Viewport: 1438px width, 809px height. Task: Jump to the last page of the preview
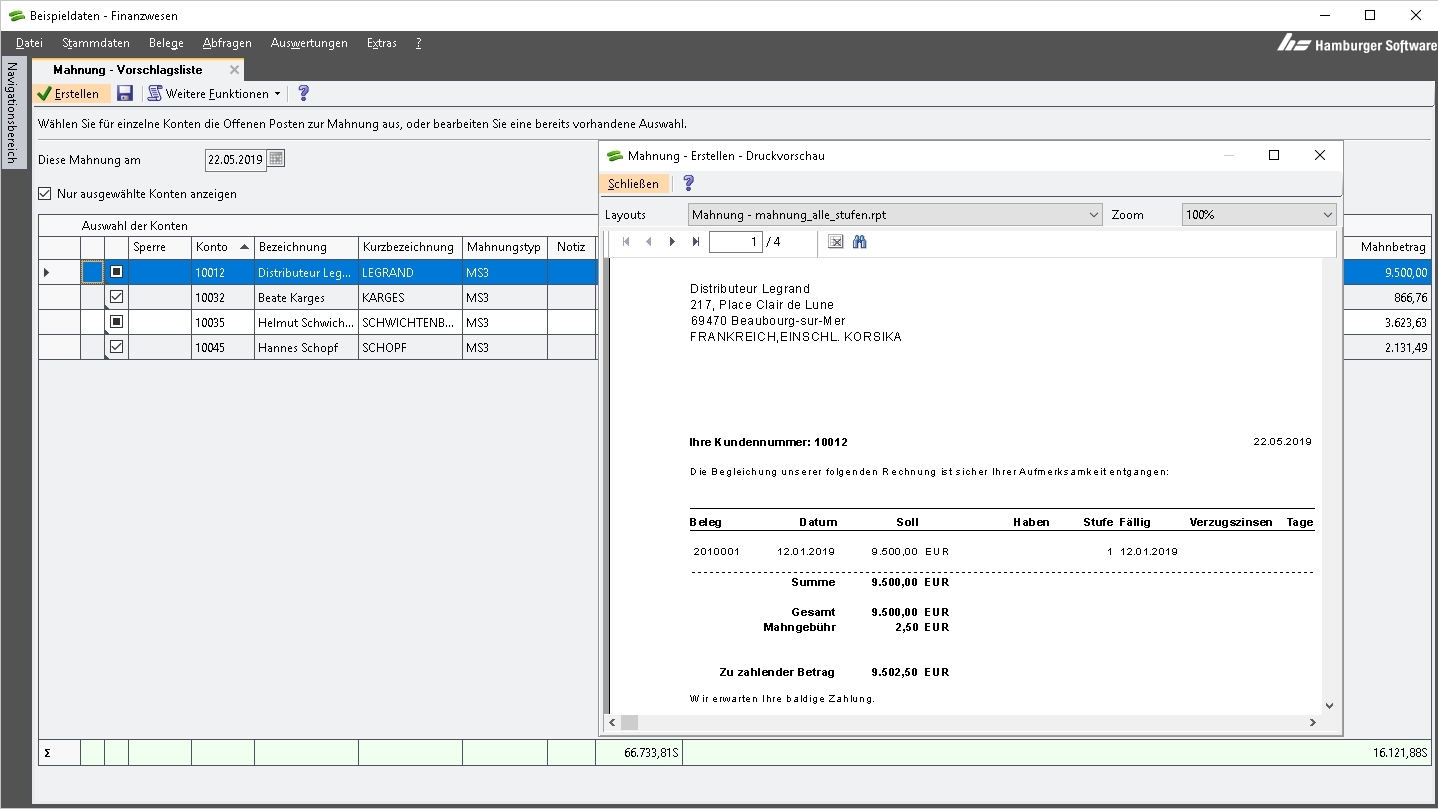coord(696,242)
